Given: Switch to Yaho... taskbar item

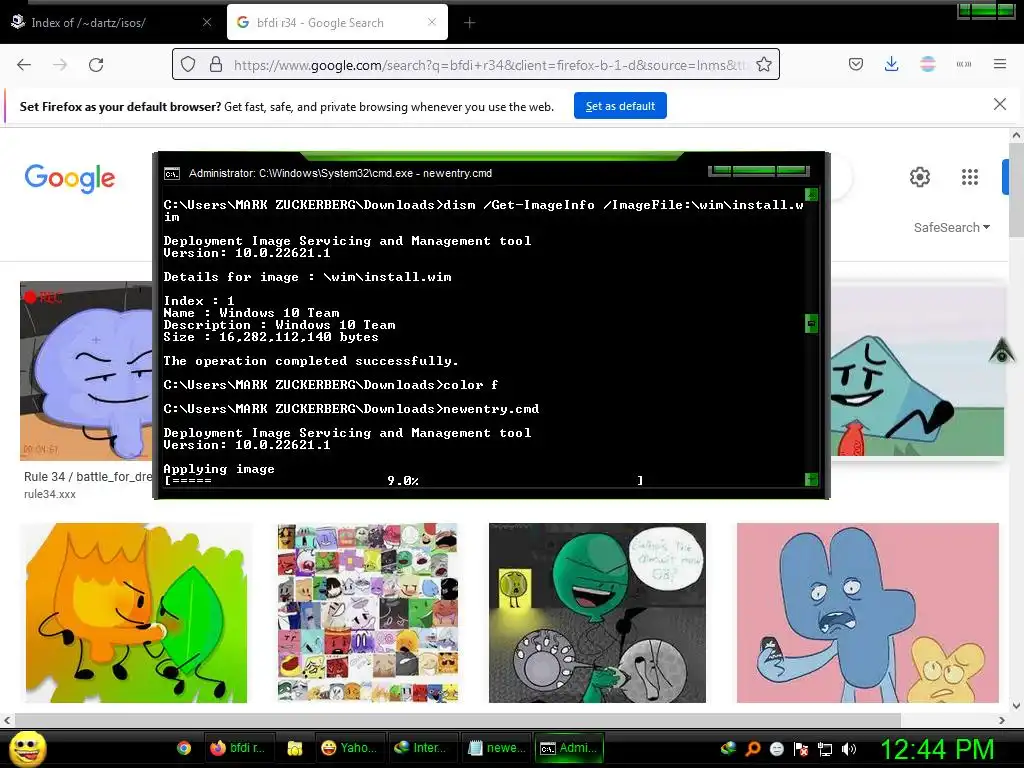Looking at the screenshot, I should 349,748.
